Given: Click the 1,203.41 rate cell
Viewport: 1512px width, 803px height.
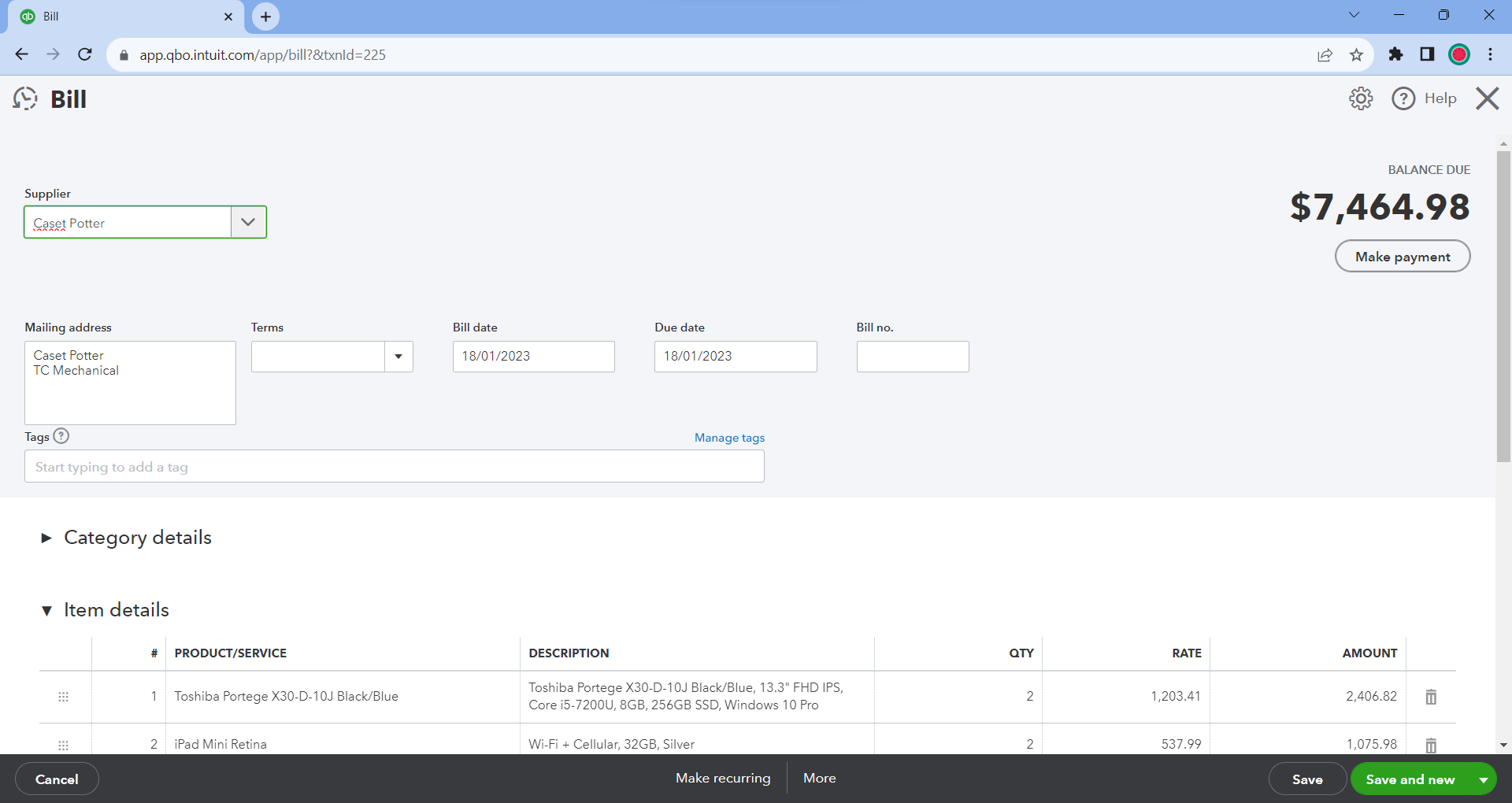Looking at the screenshot, I should click(1126, 697).
